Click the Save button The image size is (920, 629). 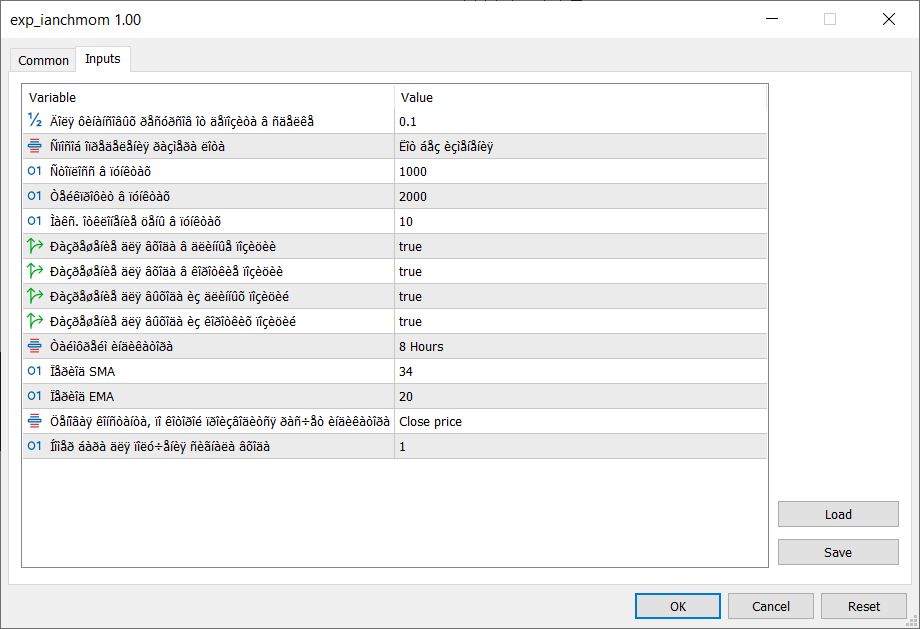click(x=838, y=552)
